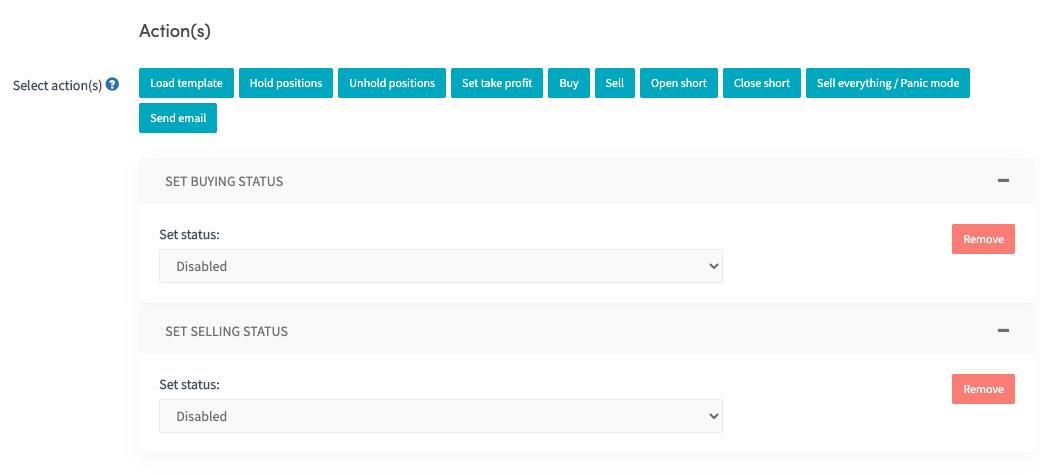
Task: Click the help icon beside Select action(s)
Action: pyautogui.click(x=113, y=84)
